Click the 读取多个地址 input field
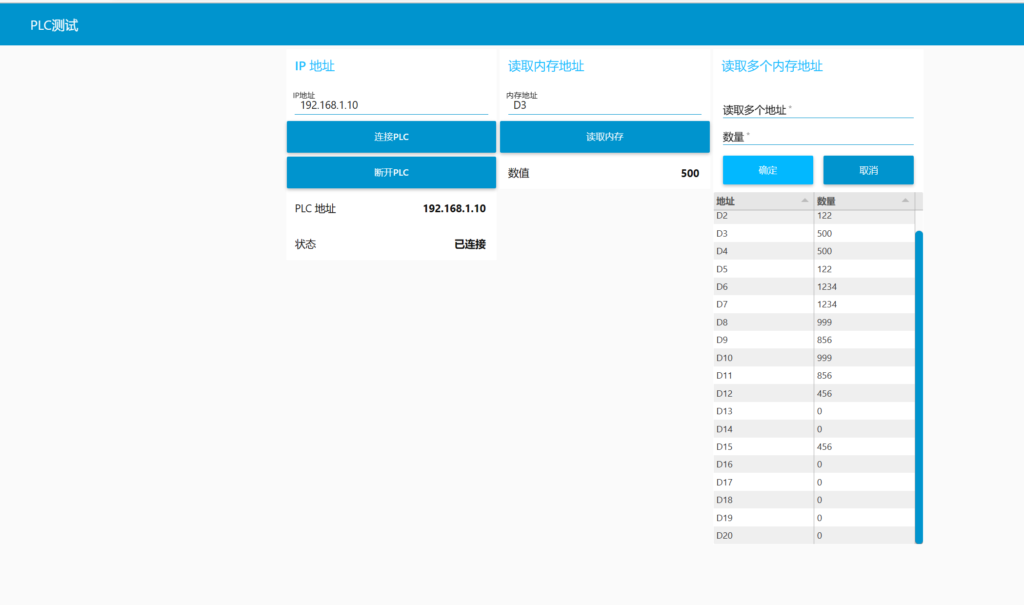This screenshot has width=1024, height=605. point(817,109)
